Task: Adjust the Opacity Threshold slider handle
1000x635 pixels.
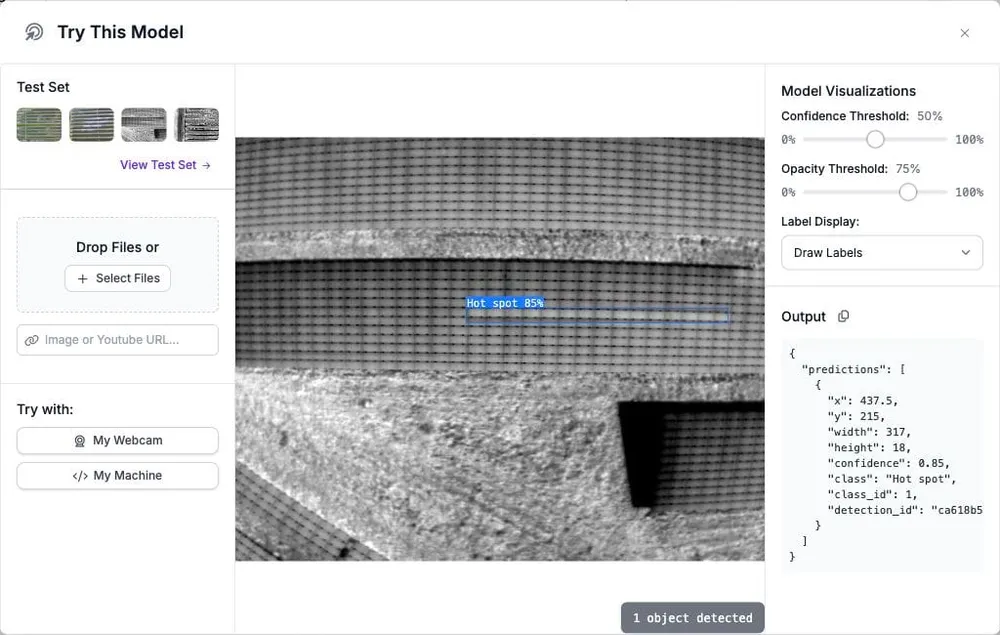Action: (908, 192)
